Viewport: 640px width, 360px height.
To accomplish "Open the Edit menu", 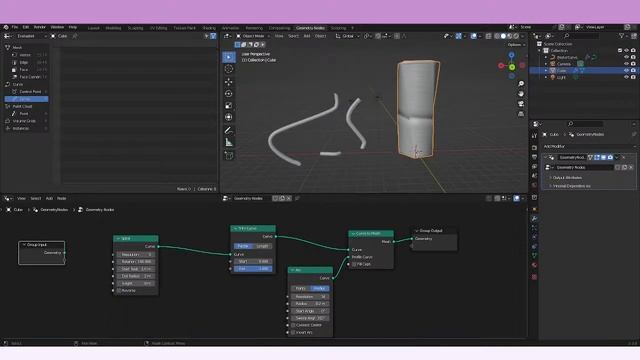I will pos(26,27).
